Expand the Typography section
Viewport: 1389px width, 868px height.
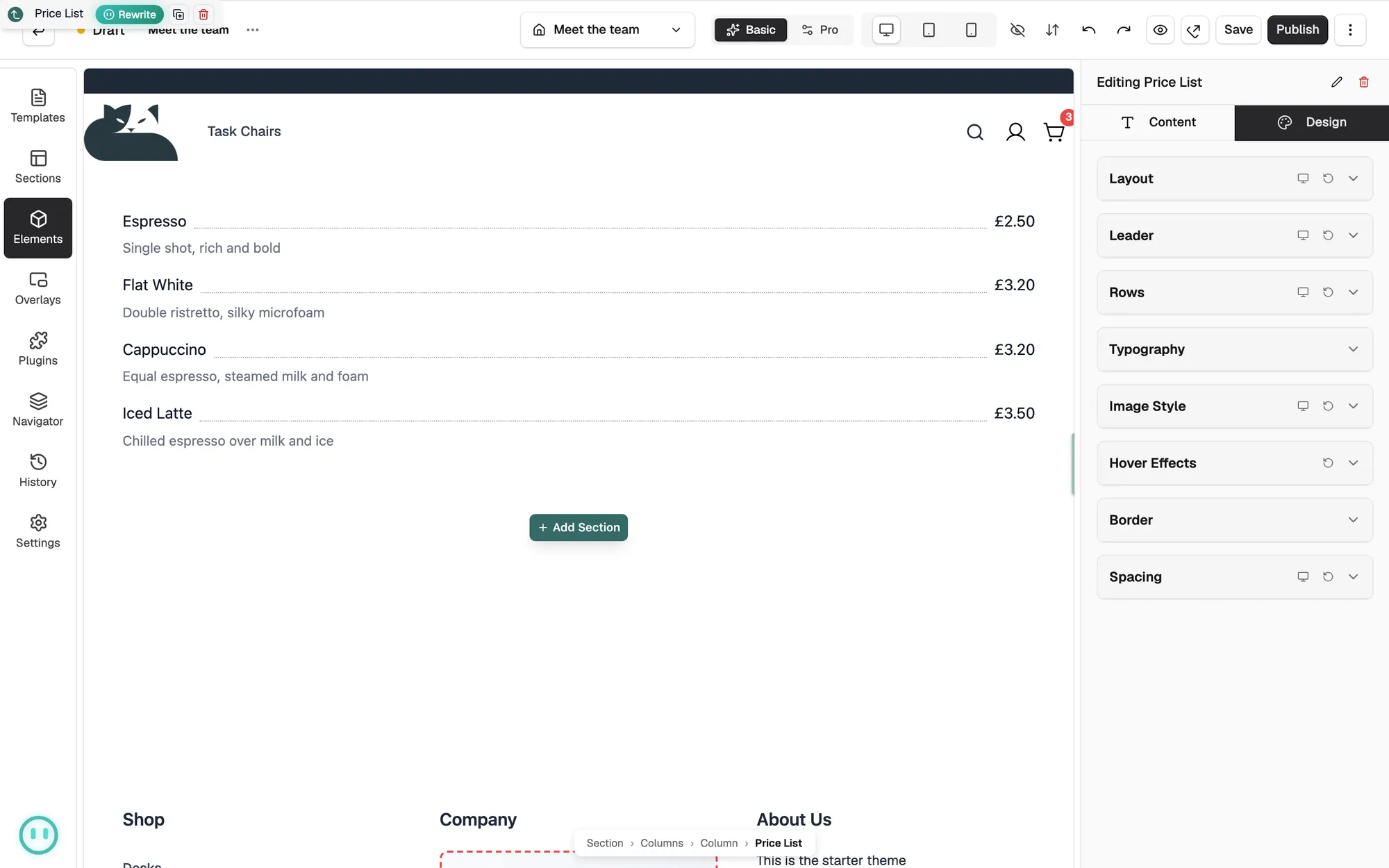1235,349
